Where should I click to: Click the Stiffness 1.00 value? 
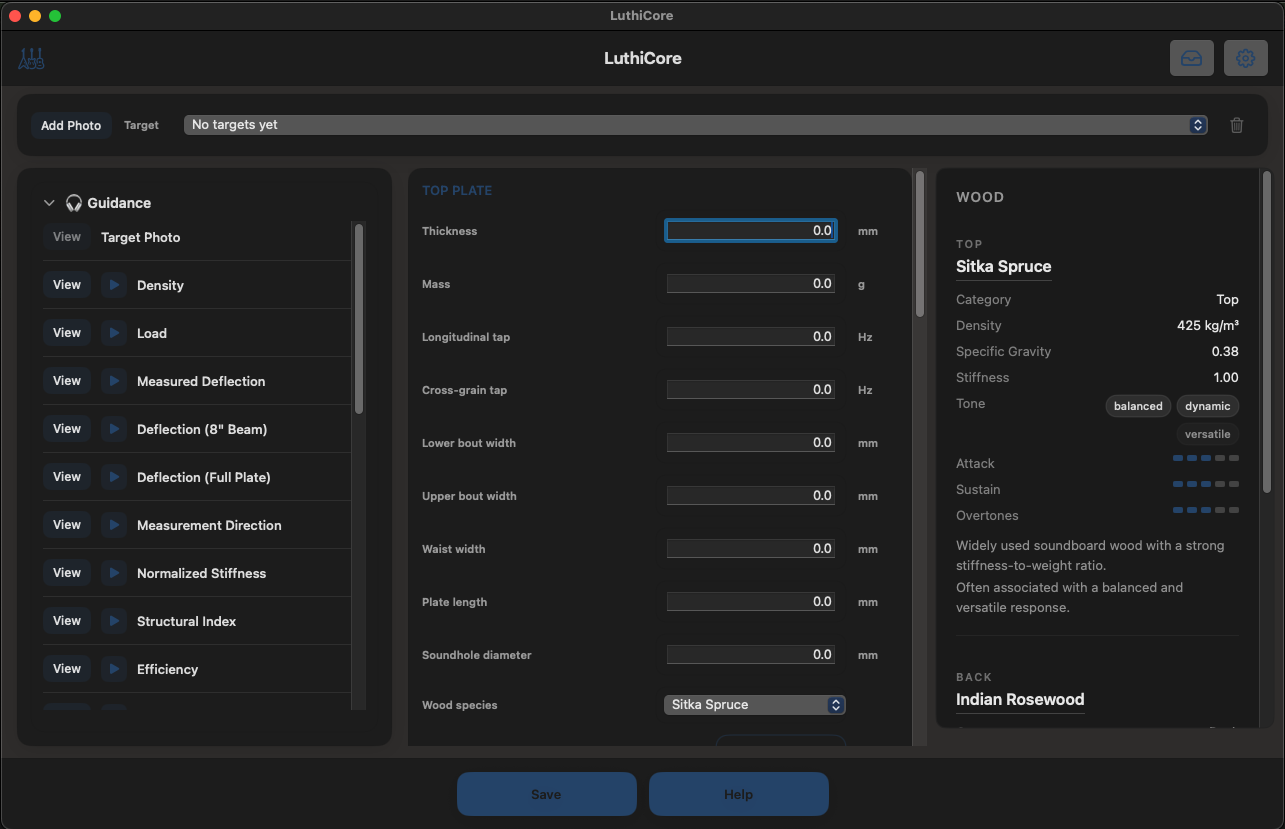pyautogui.click(x=1225, y=378)
